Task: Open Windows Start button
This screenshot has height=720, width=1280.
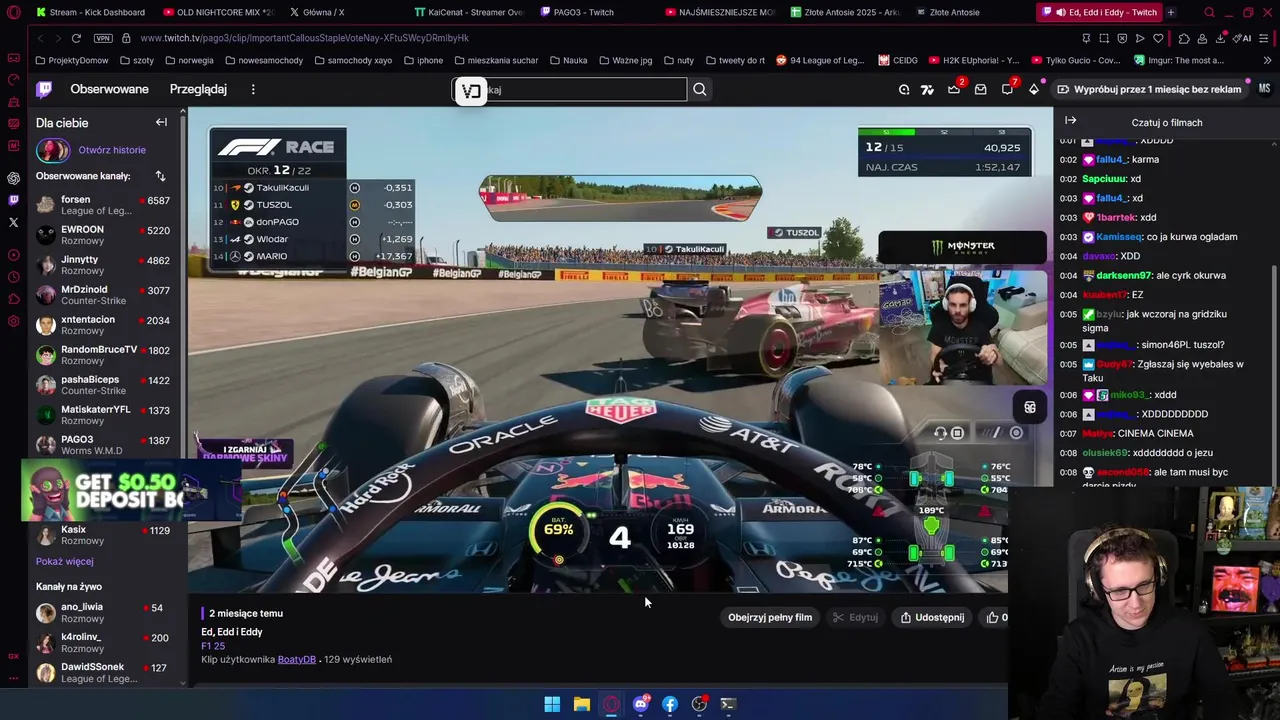Action: click(552, 704)
